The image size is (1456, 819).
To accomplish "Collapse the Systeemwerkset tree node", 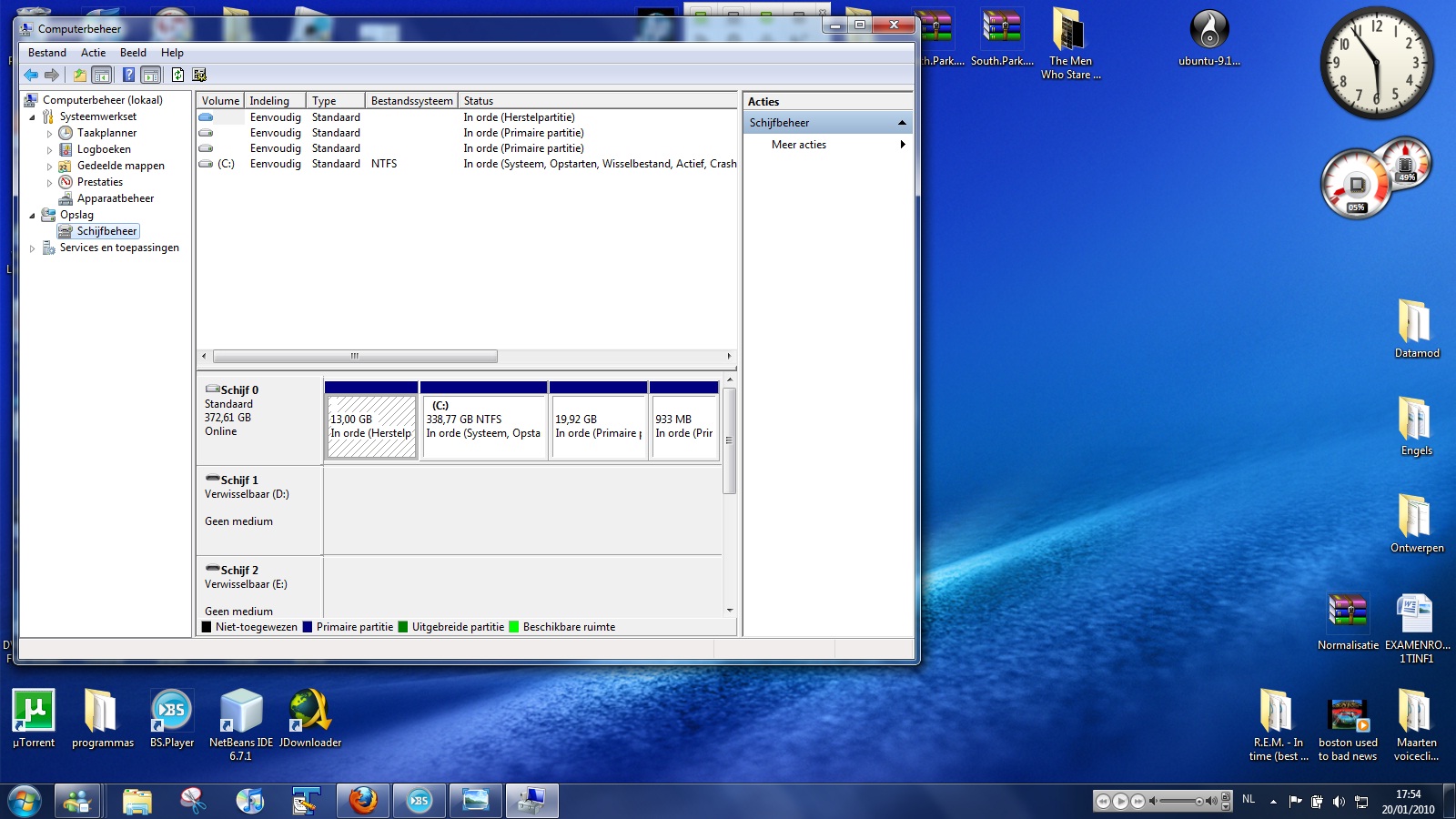I will (x=33, y=117).
